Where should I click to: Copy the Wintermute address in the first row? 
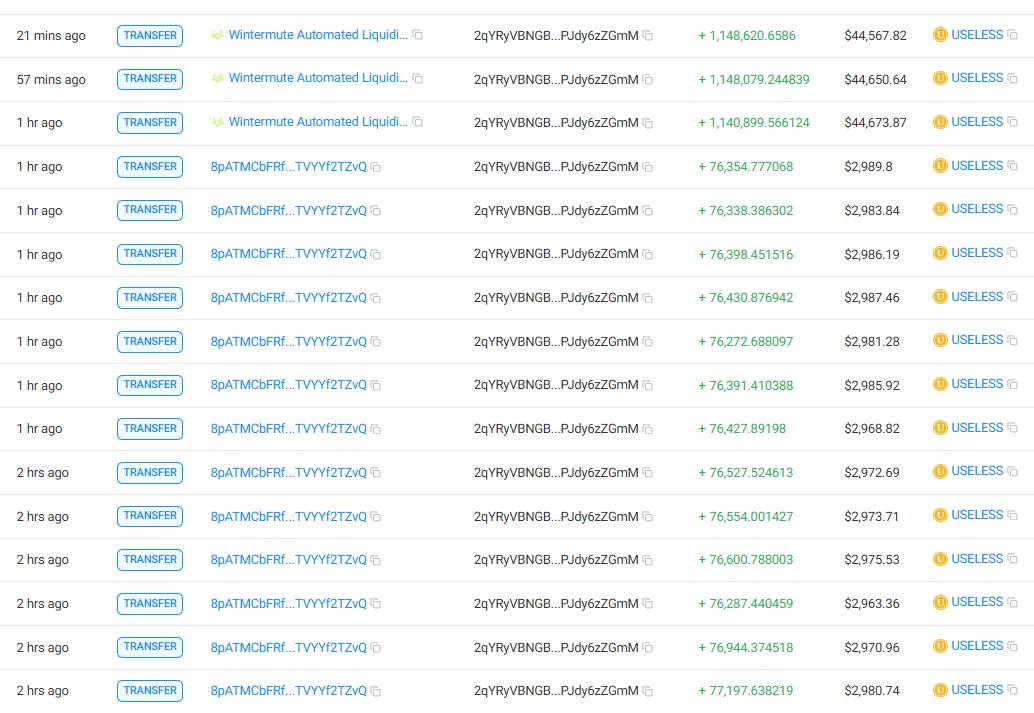tap(416, 33)
